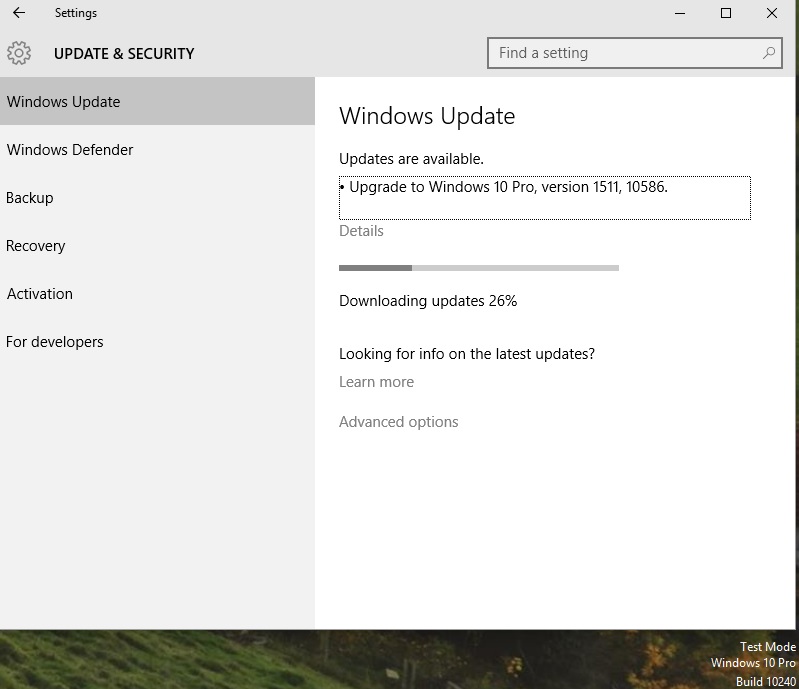Click the Updates are available text
This screenshot has width=799, height=689.
coord(411,159)
